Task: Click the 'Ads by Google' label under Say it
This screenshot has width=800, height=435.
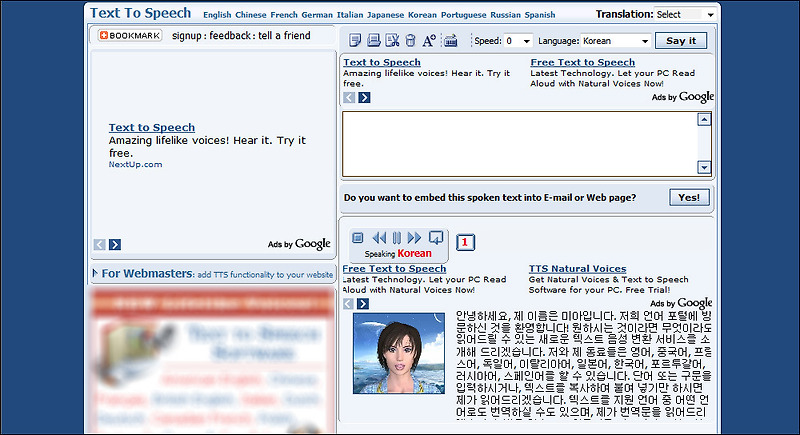Action: (683, 97)
